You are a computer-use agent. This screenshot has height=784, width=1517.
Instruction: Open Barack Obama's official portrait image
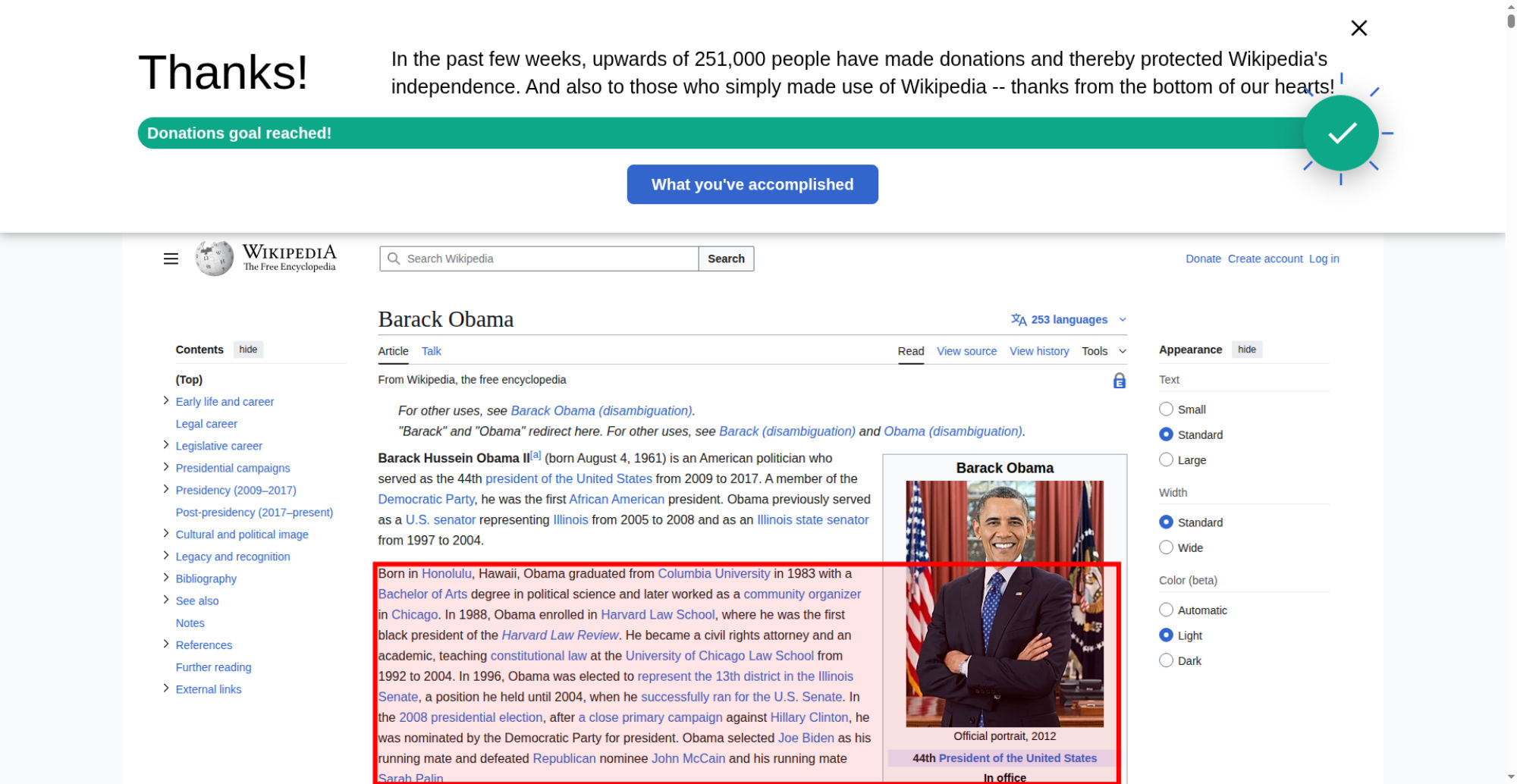coord(1004,603)
